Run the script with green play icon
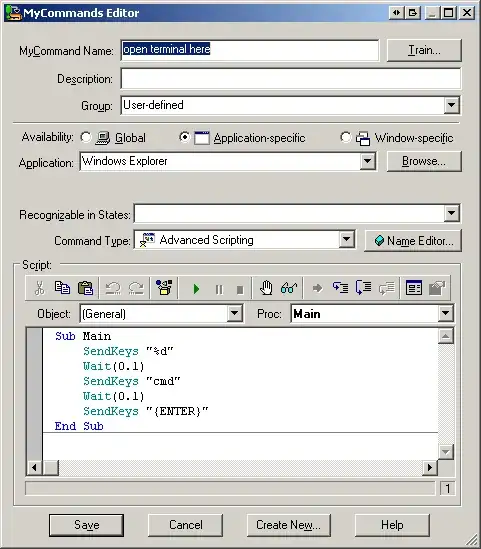This screenshot has height=549, width=481. [196, 289]
